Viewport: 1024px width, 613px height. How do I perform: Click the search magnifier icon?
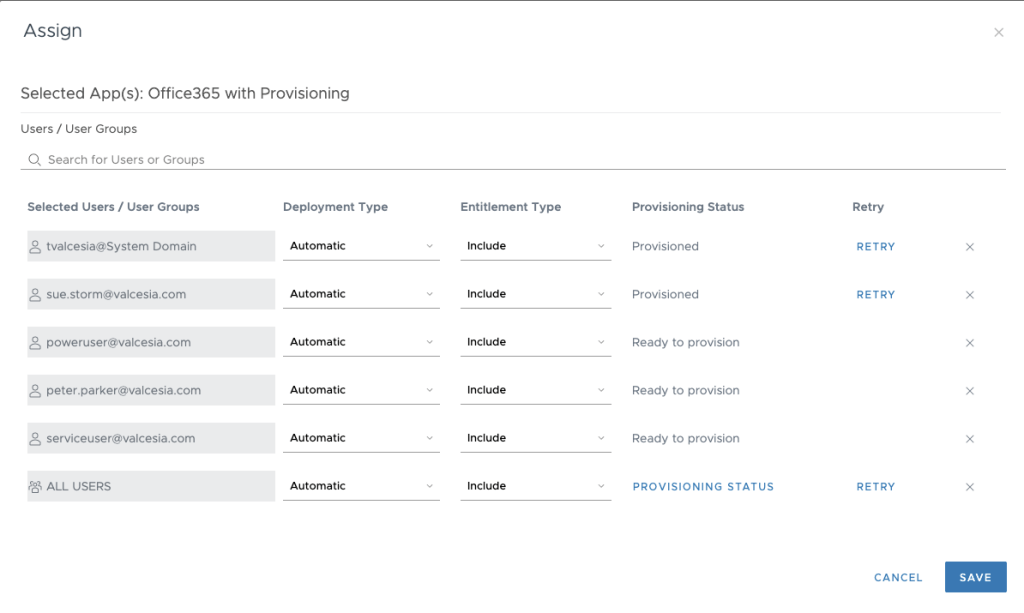[34, 160]
